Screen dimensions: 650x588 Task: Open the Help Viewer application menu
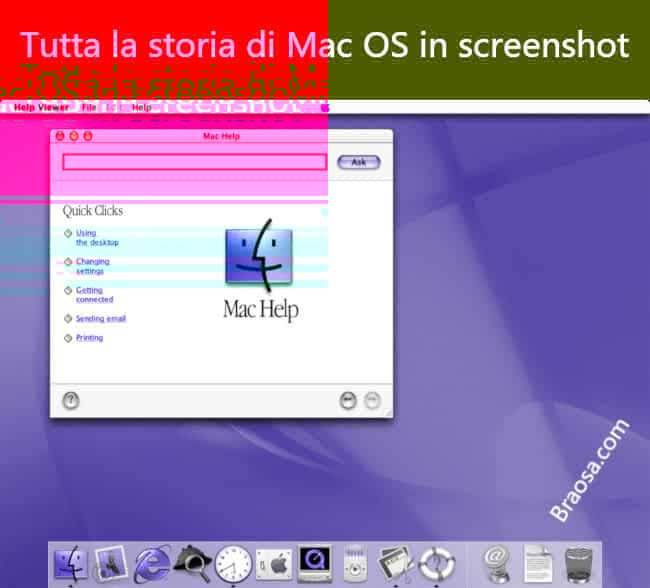pyautogui.click(x=41, y=107)
